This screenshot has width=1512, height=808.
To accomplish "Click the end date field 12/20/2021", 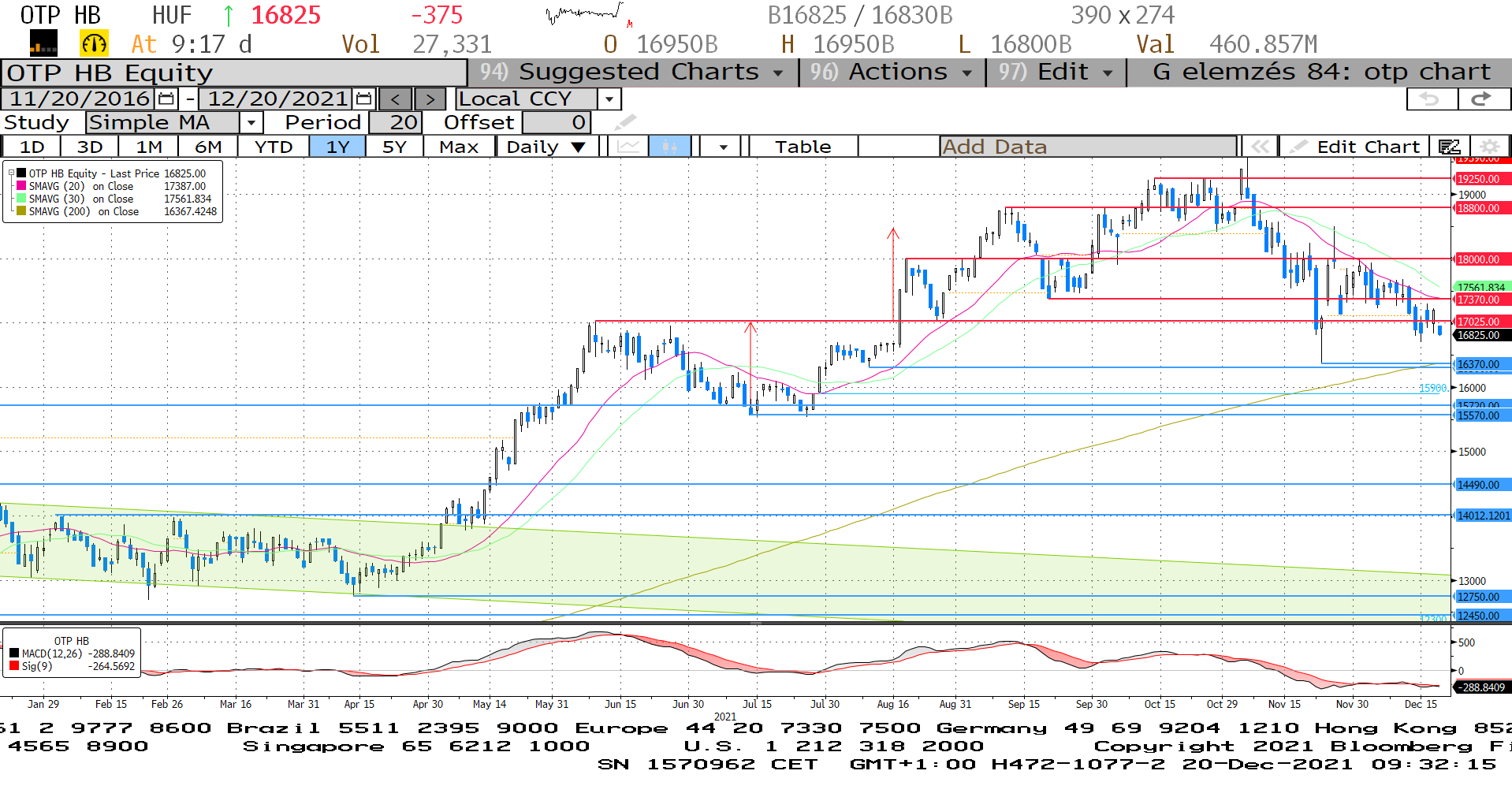I will point(276,99).
